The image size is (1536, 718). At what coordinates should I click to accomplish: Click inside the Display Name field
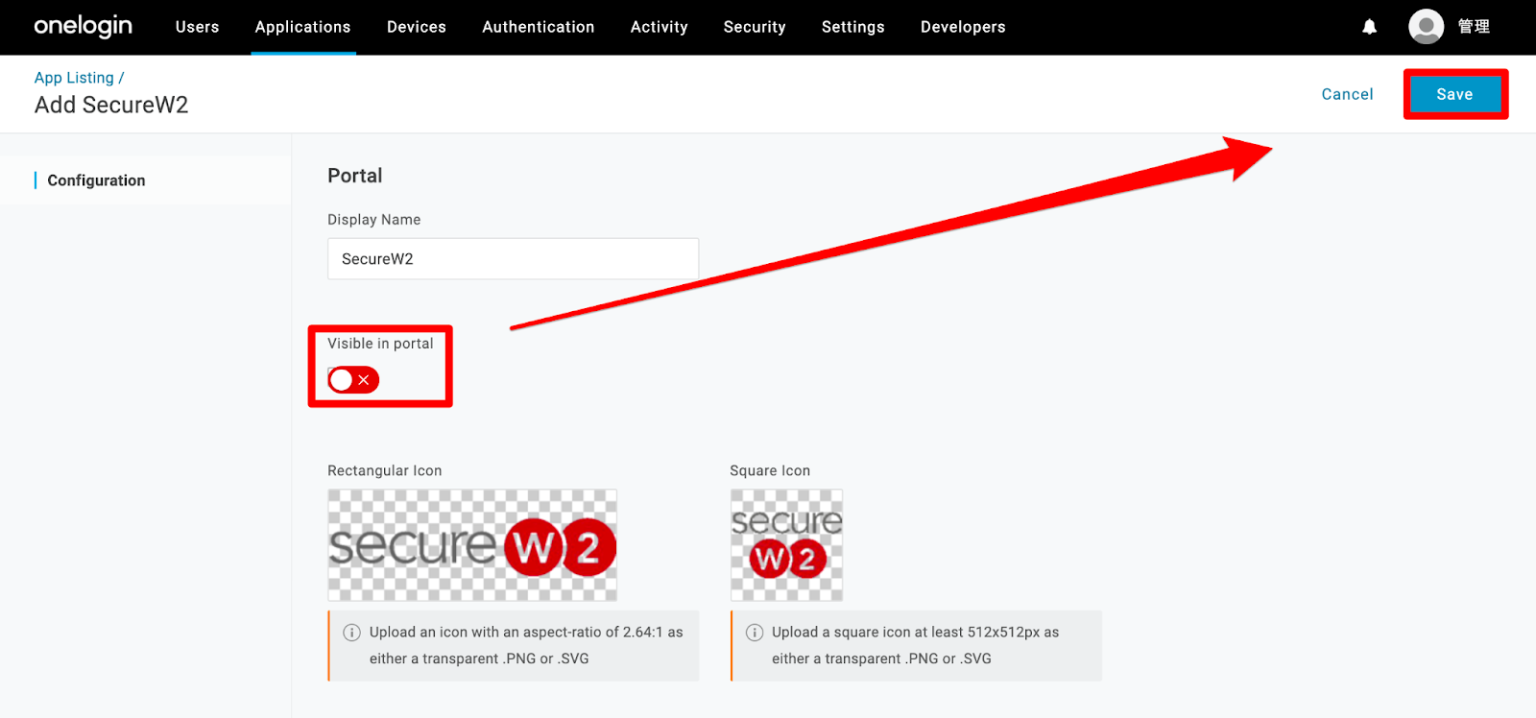tap(512, 258)
